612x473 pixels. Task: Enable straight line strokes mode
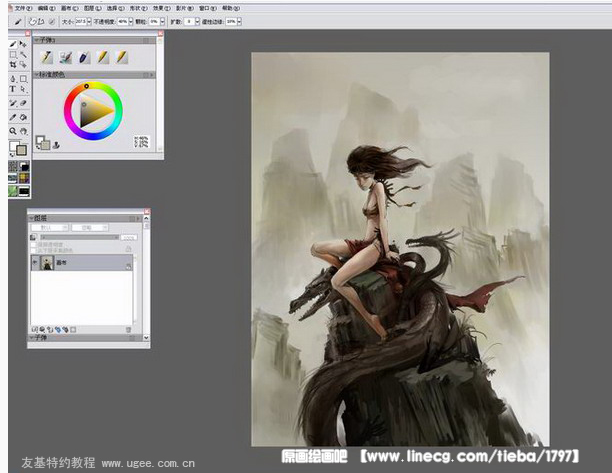41,22
